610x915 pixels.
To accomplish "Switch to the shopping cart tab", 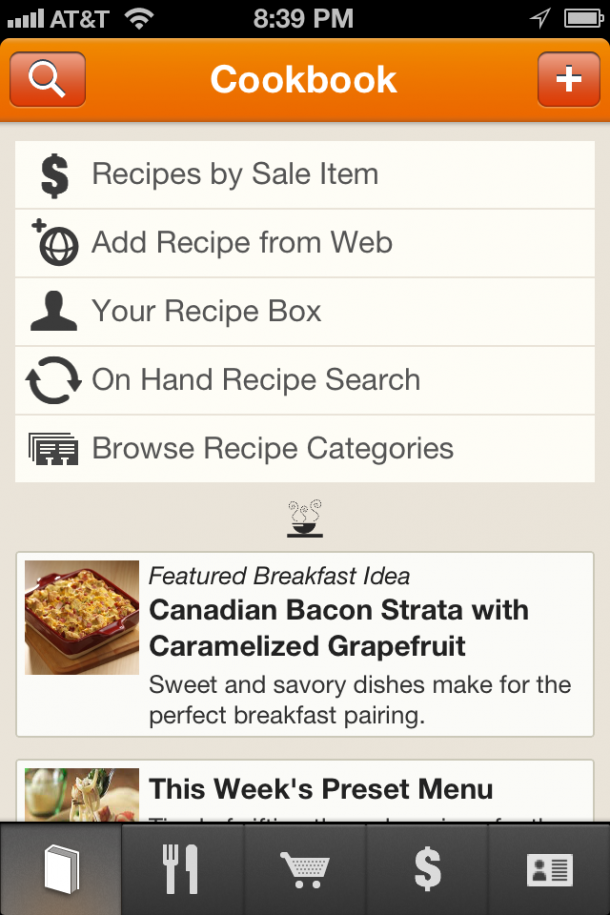I will pyautogui.click(x=305, y=869).
